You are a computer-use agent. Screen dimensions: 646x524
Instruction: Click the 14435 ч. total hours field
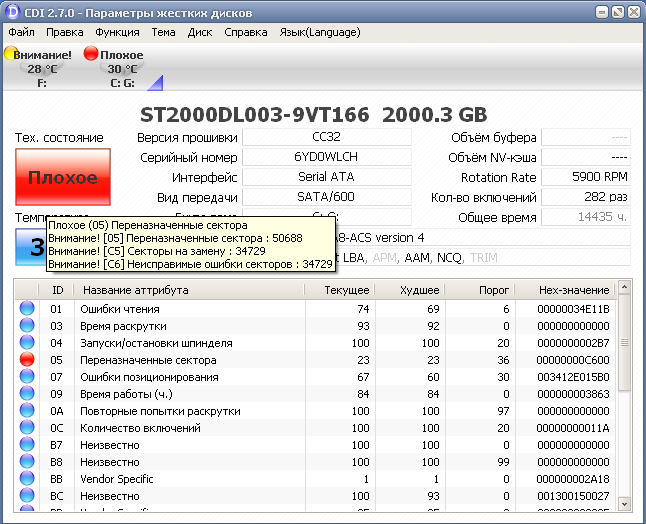tap(586, 217)
